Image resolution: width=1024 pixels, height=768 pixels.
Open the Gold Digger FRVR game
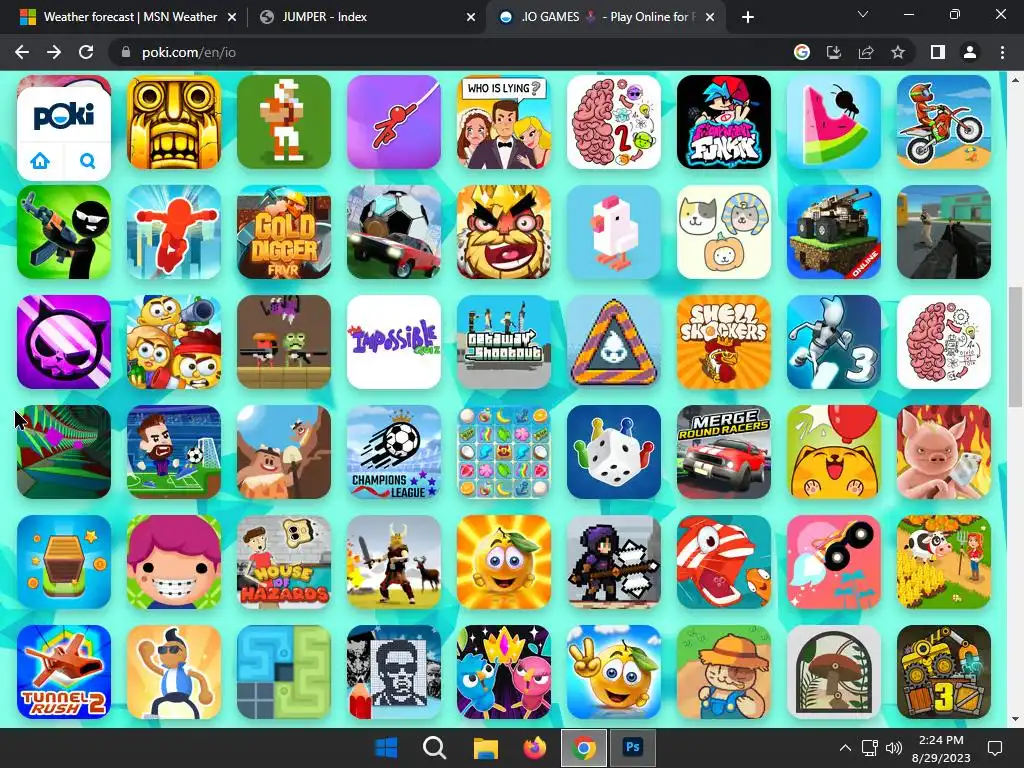pos(283,232)
